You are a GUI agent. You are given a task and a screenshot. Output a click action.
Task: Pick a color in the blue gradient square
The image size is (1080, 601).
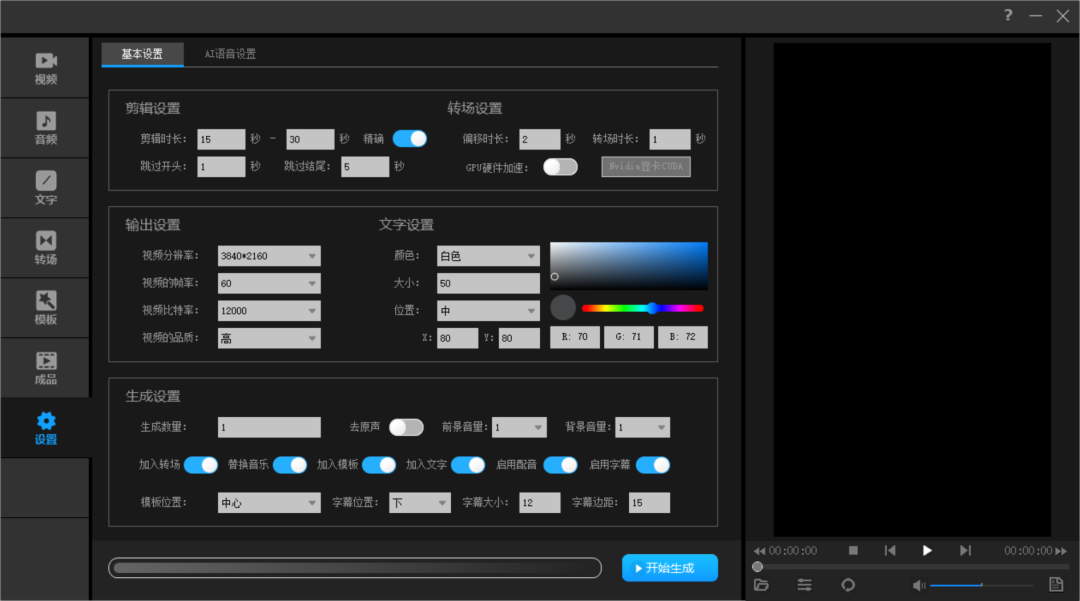tap(629, 266)
